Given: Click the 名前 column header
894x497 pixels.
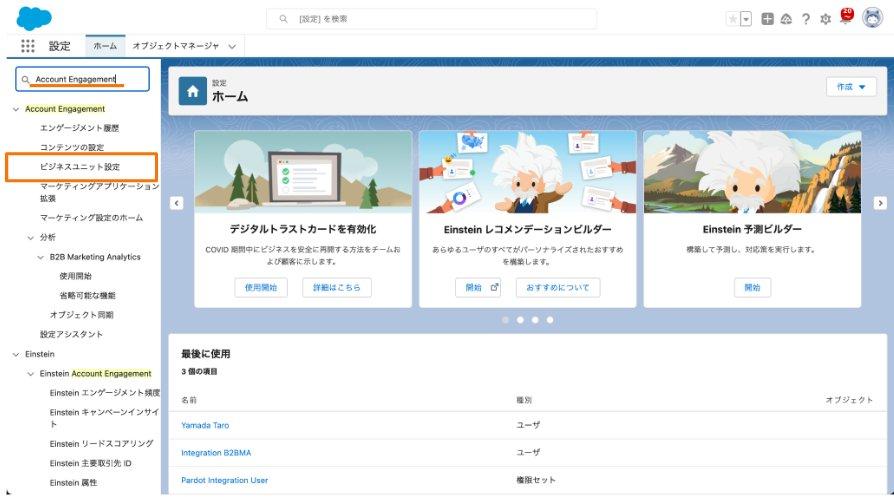Looking at the screenshot, I should [x=189, y=400].
